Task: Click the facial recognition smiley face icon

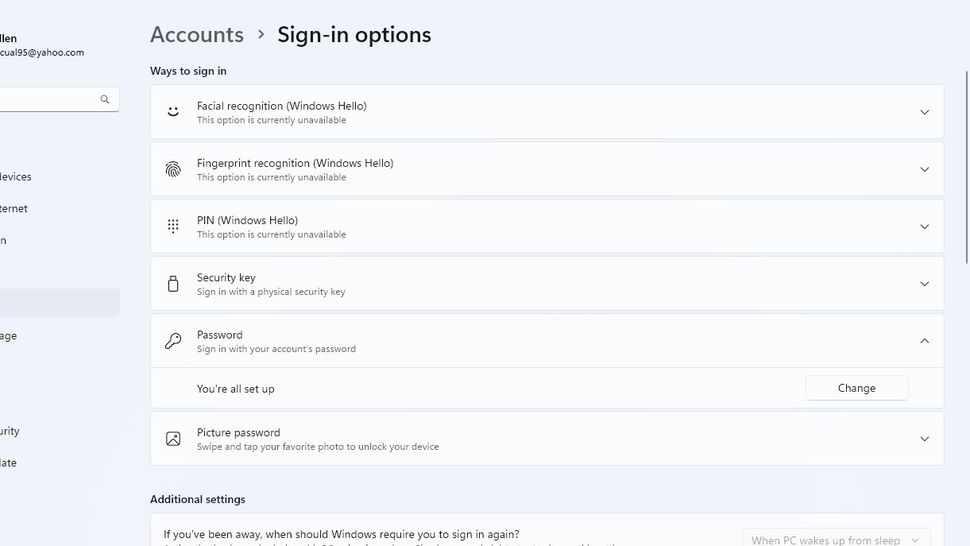Action: (173, 112)
